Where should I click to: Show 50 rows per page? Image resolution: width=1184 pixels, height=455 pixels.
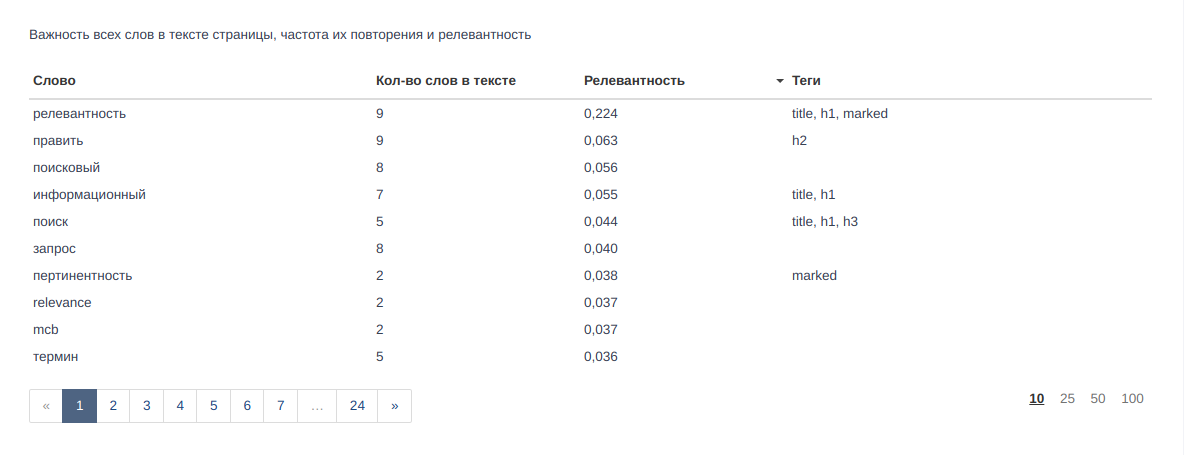coord(1098,399)
